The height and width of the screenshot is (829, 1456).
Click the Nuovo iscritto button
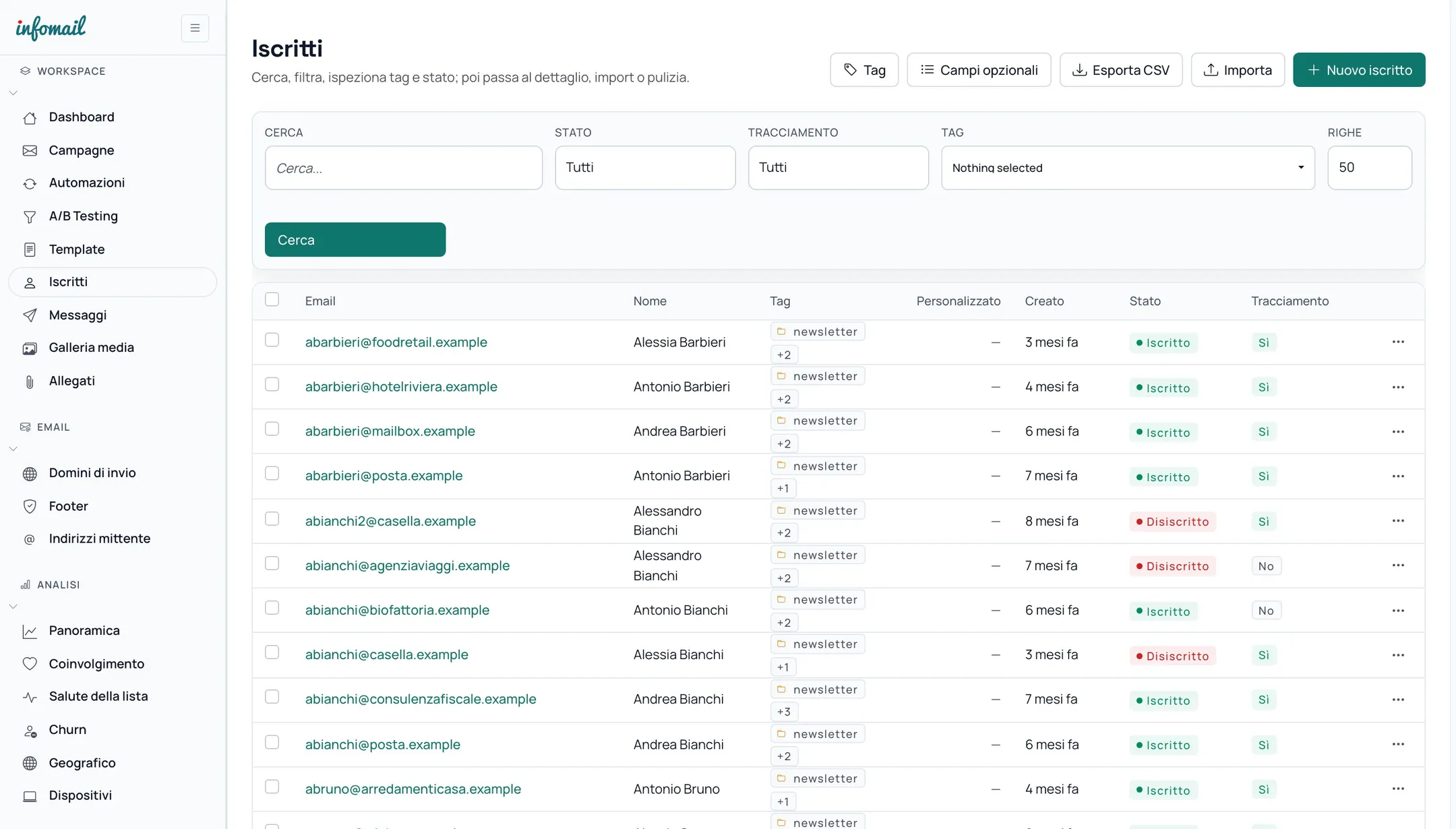(x=1359, y=70)
